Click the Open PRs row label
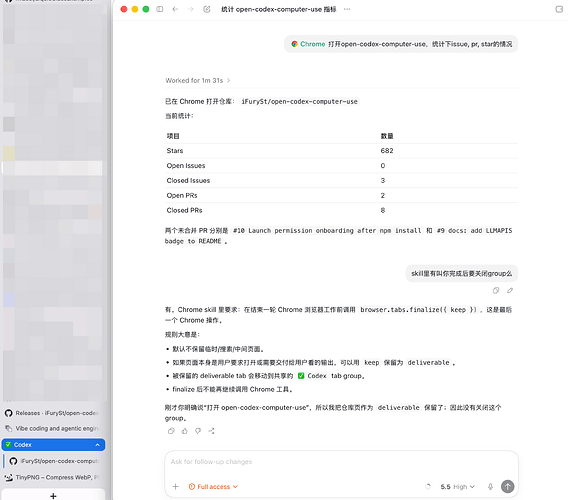The width and height of the screenshot is (568, 500). (x=182, y=195)
